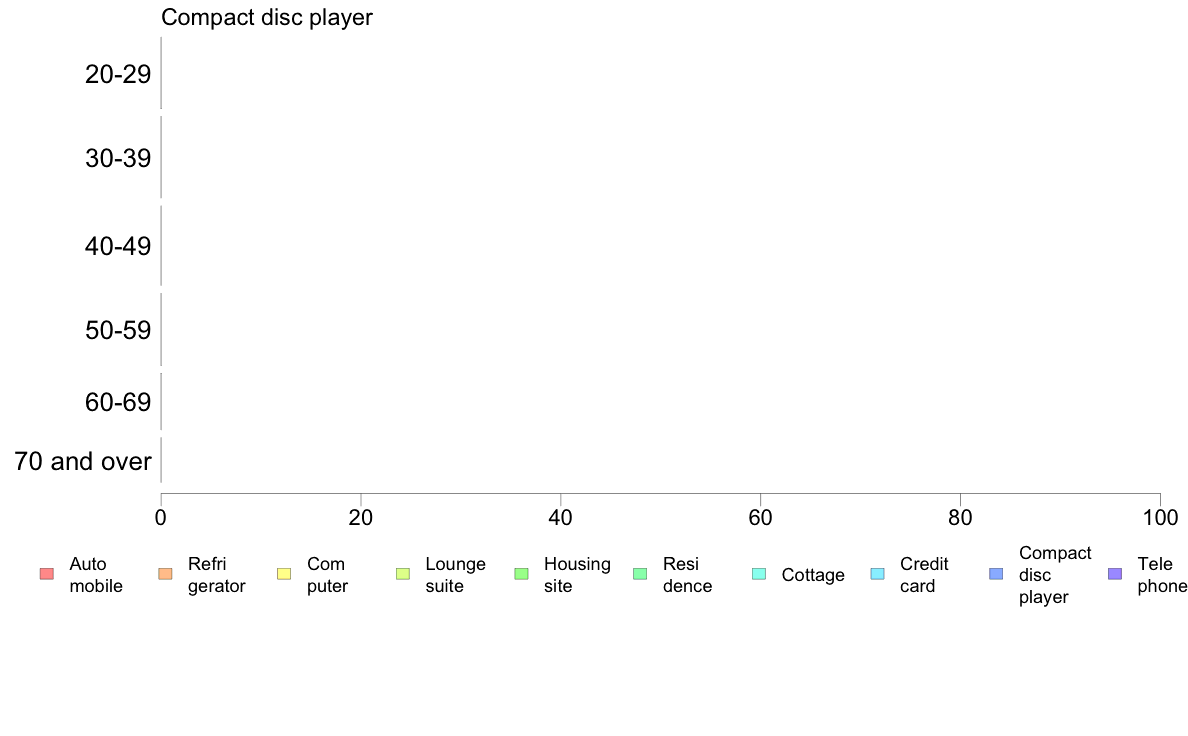Select the 50-59 age group label
The width and height of the screenshot is (1188, 736).
118,330
